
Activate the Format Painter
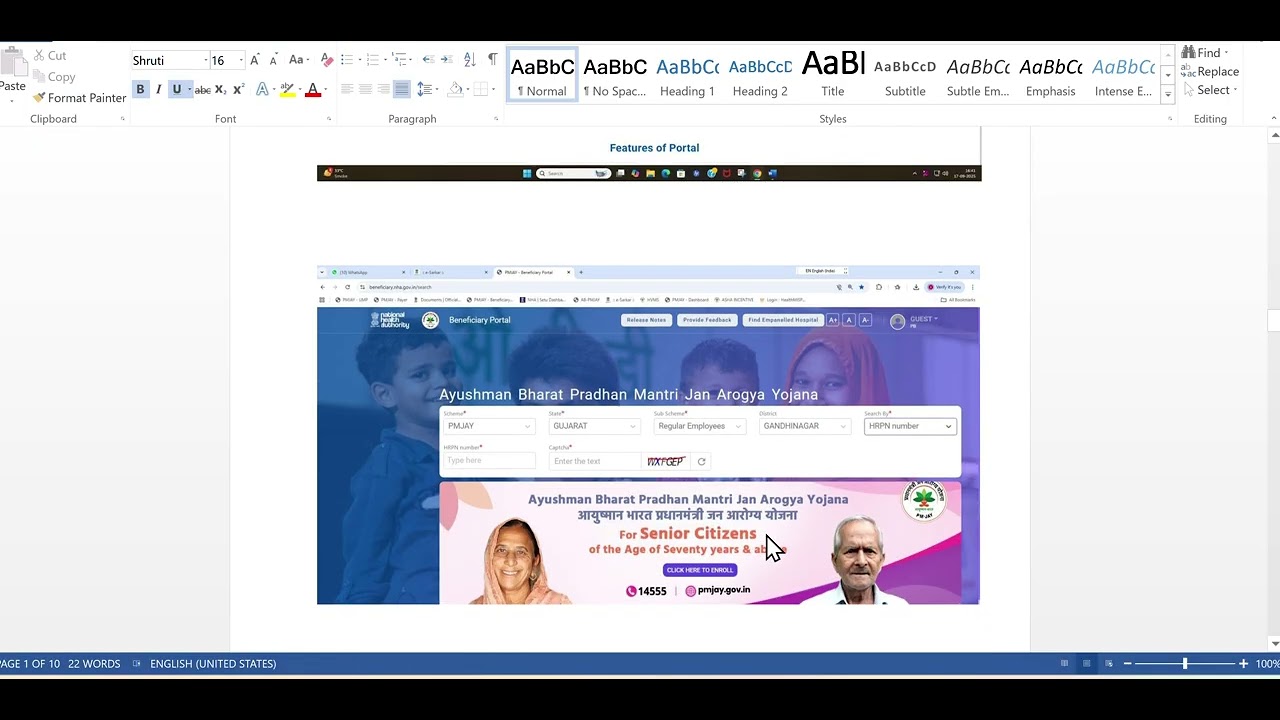click(79, 98)
